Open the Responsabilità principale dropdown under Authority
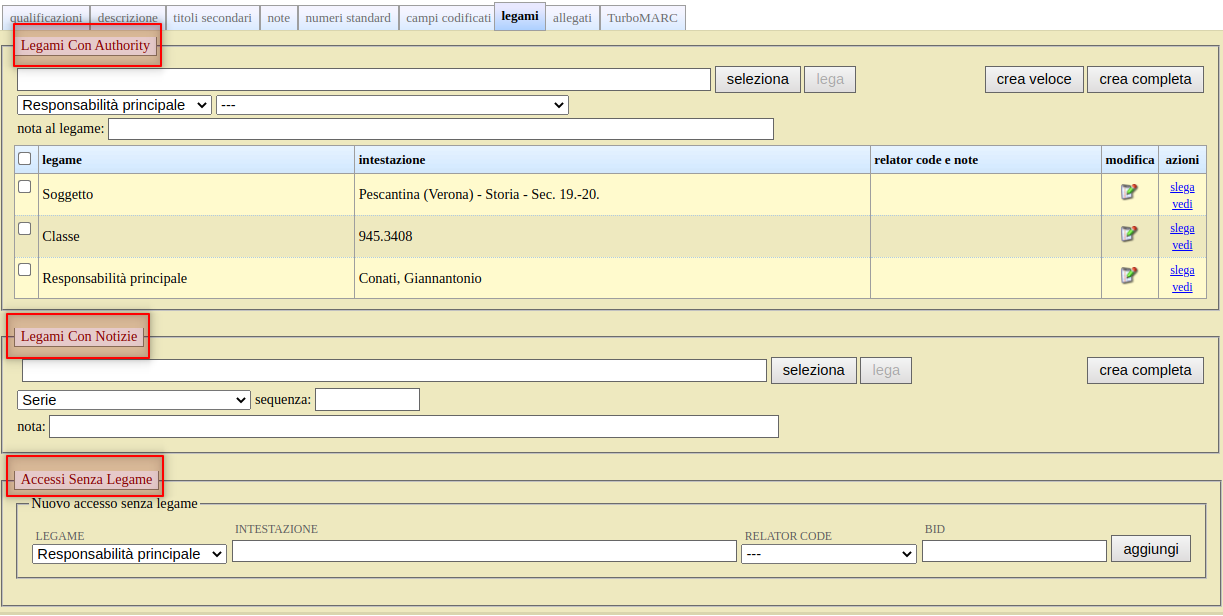1223x616 pixels. tap(114, 105)
